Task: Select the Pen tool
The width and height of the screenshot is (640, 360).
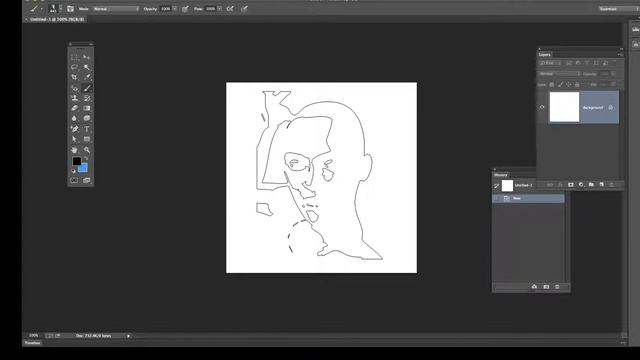Action: [74, 129]
